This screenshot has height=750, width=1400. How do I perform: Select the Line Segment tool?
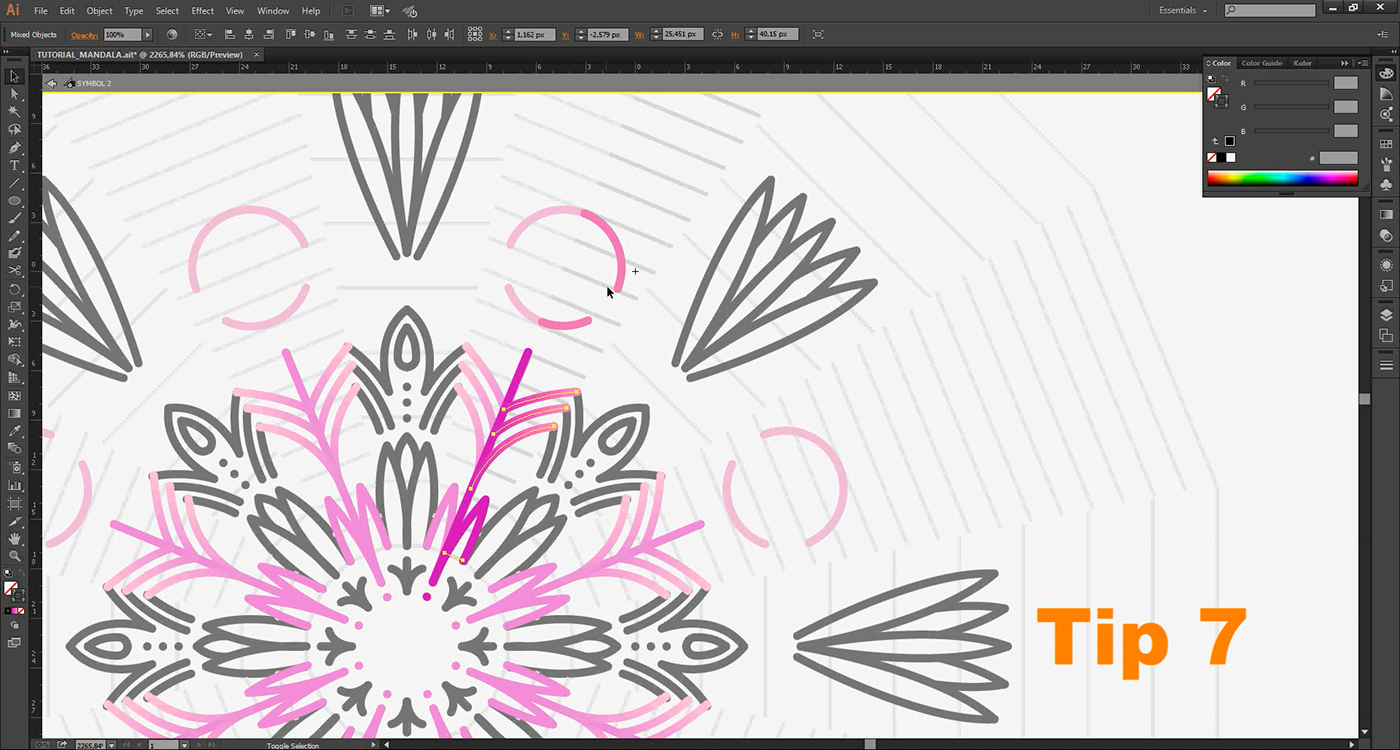(15, 184)
